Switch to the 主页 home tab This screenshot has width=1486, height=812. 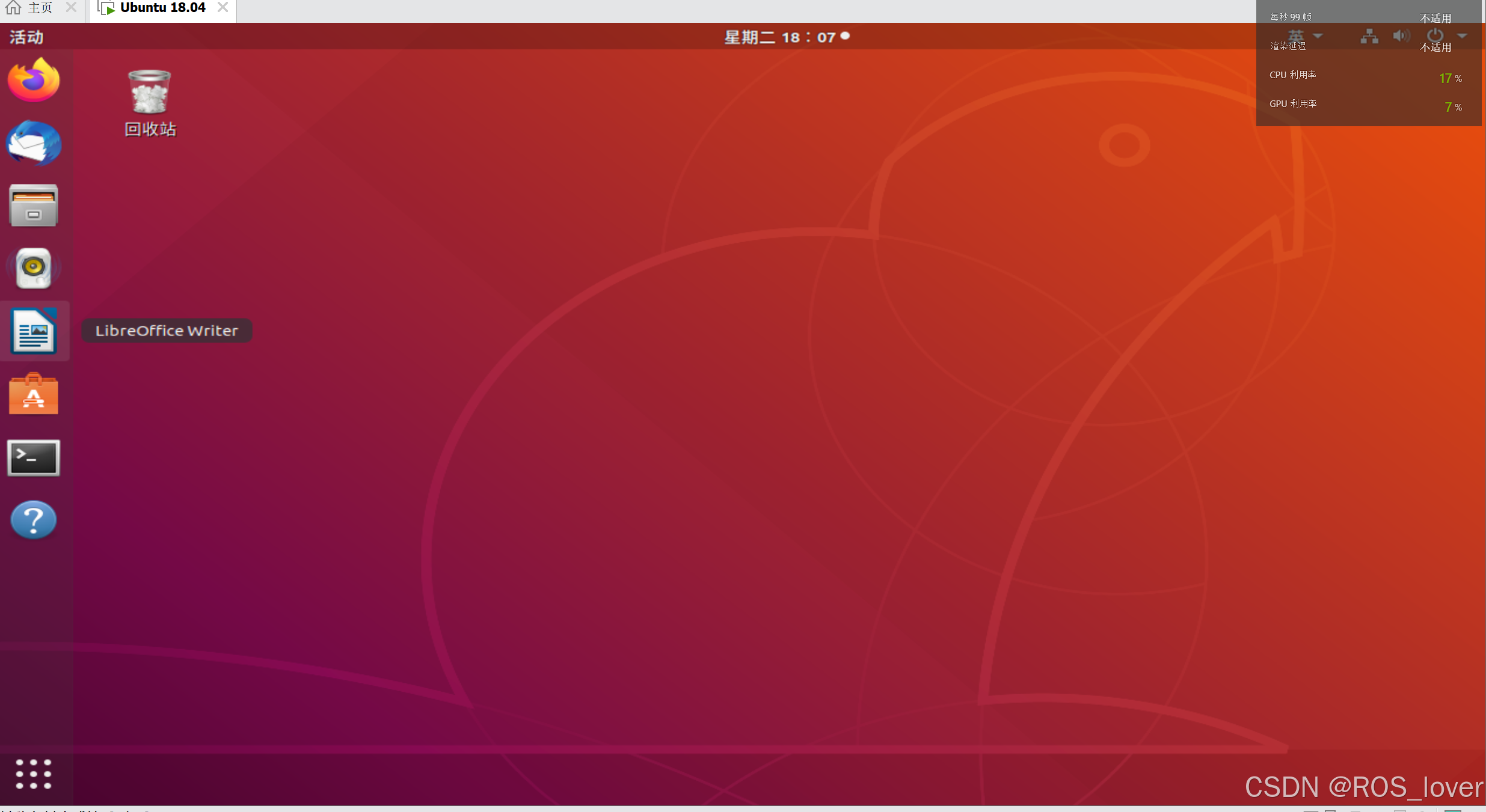point(40,8)
